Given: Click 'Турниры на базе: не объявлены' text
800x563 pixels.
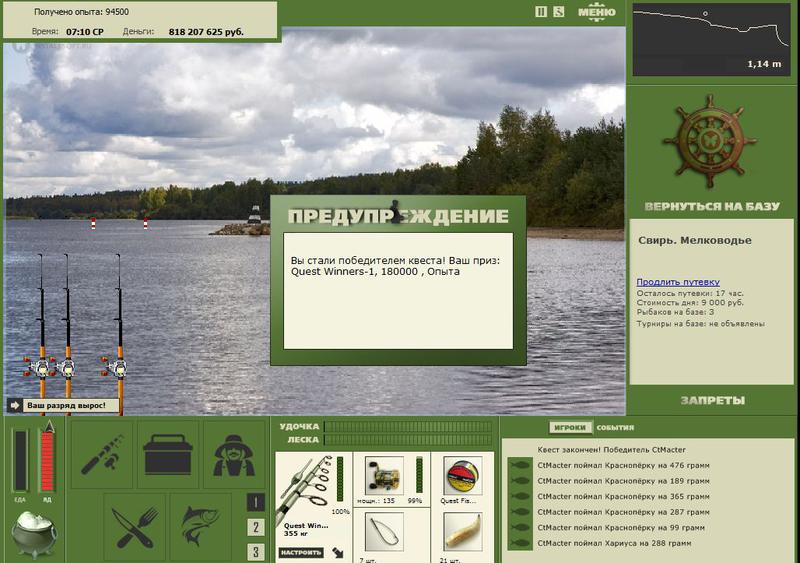Looking at the screenshot, I should tap(701, 324).
